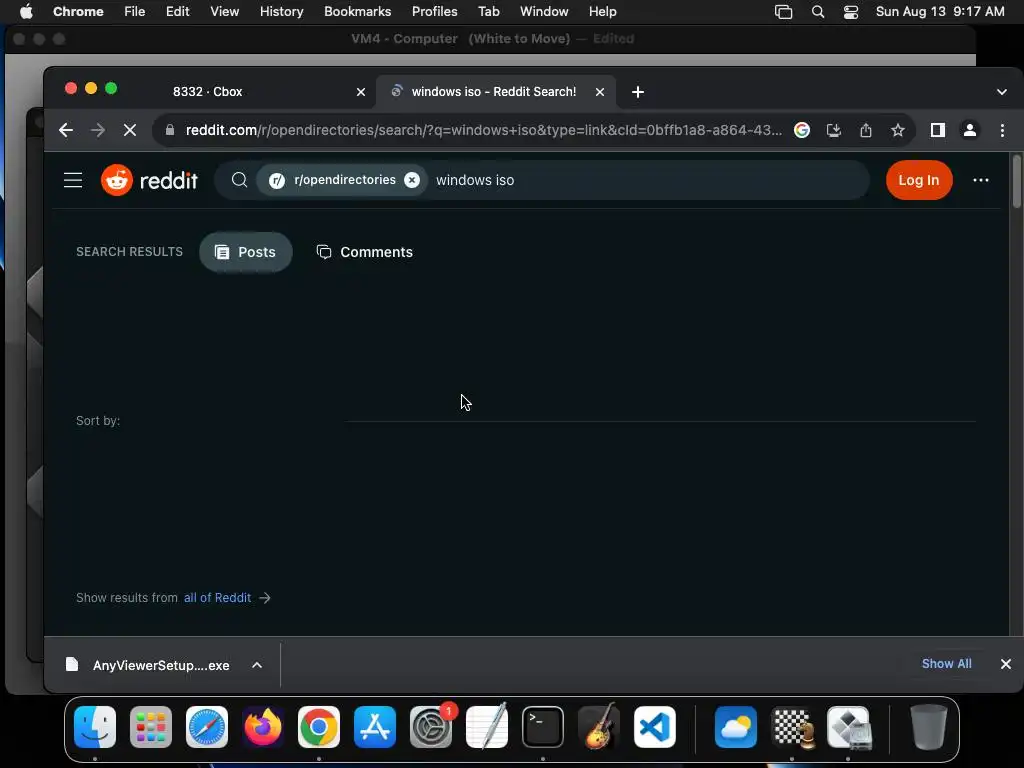Viewport: 1024px width, 768px height.
Task: Open the Window menu
Action: point(544,11)
